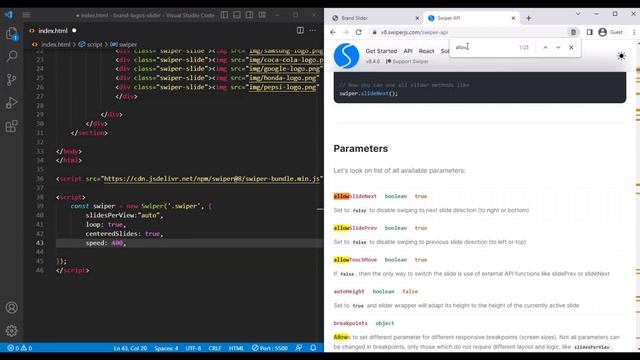Click the Swiper logo
Image resolution: width=640 pixels, height=360 pixels.
(346, 56)
